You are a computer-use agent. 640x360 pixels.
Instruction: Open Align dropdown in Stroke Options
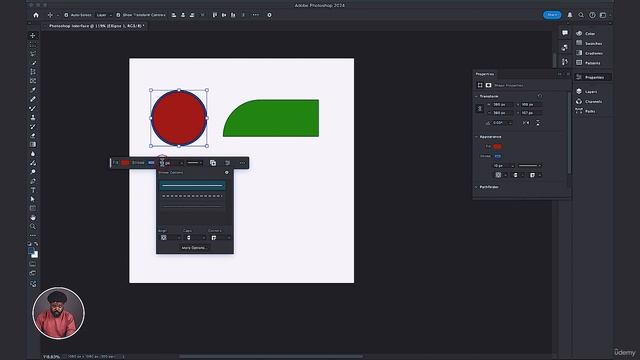click(x=169, y=238)
